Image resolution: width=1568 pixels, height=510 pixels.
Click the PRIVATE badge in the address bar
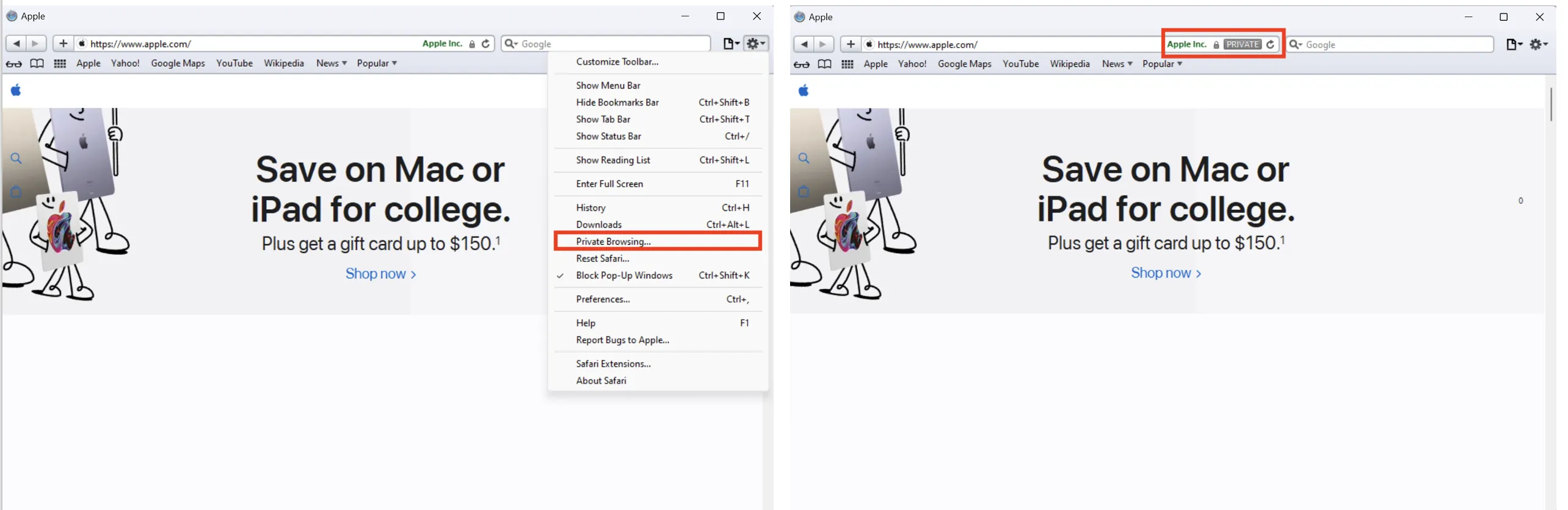[1242, 45]
